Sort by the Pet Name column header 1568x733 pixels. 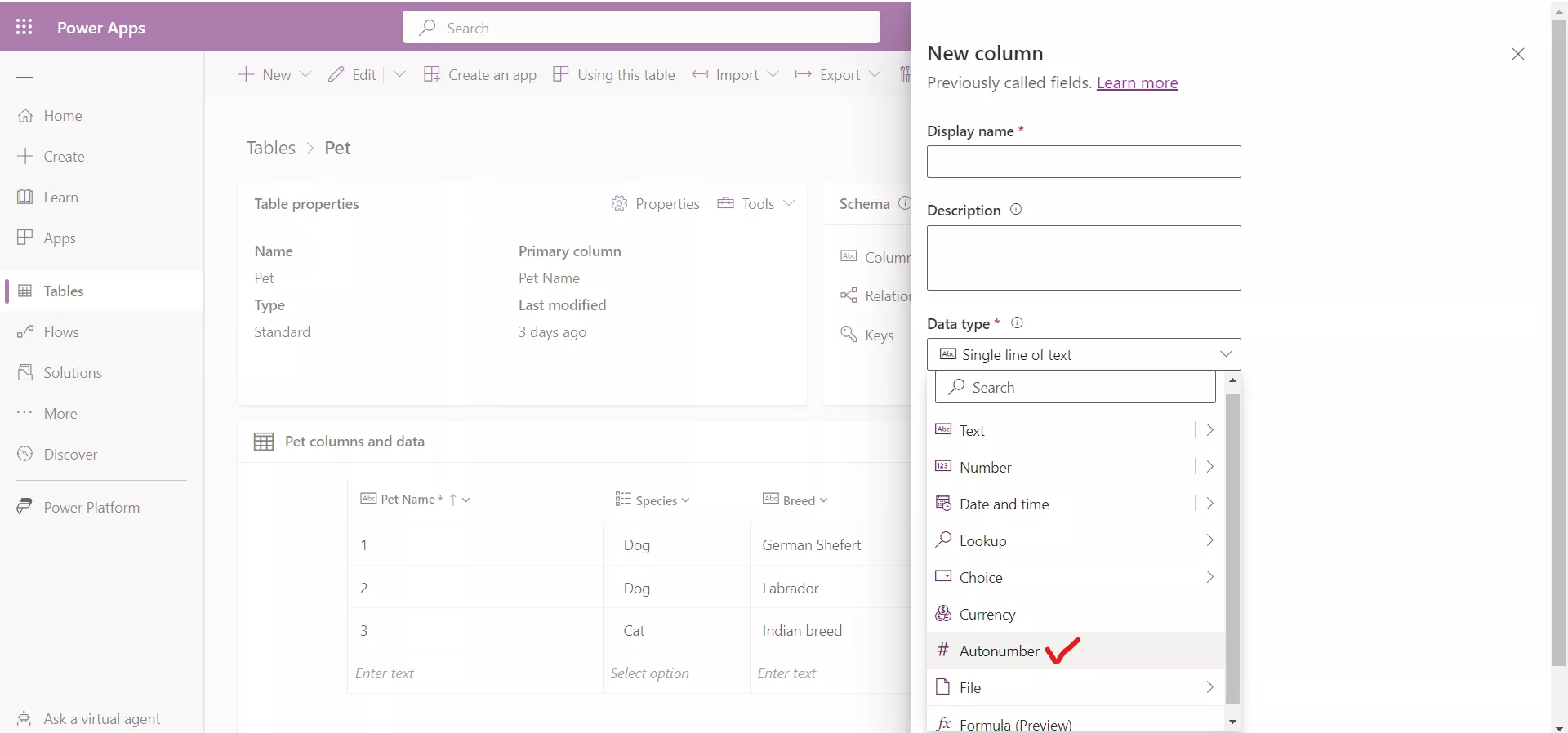pos(415,500)
